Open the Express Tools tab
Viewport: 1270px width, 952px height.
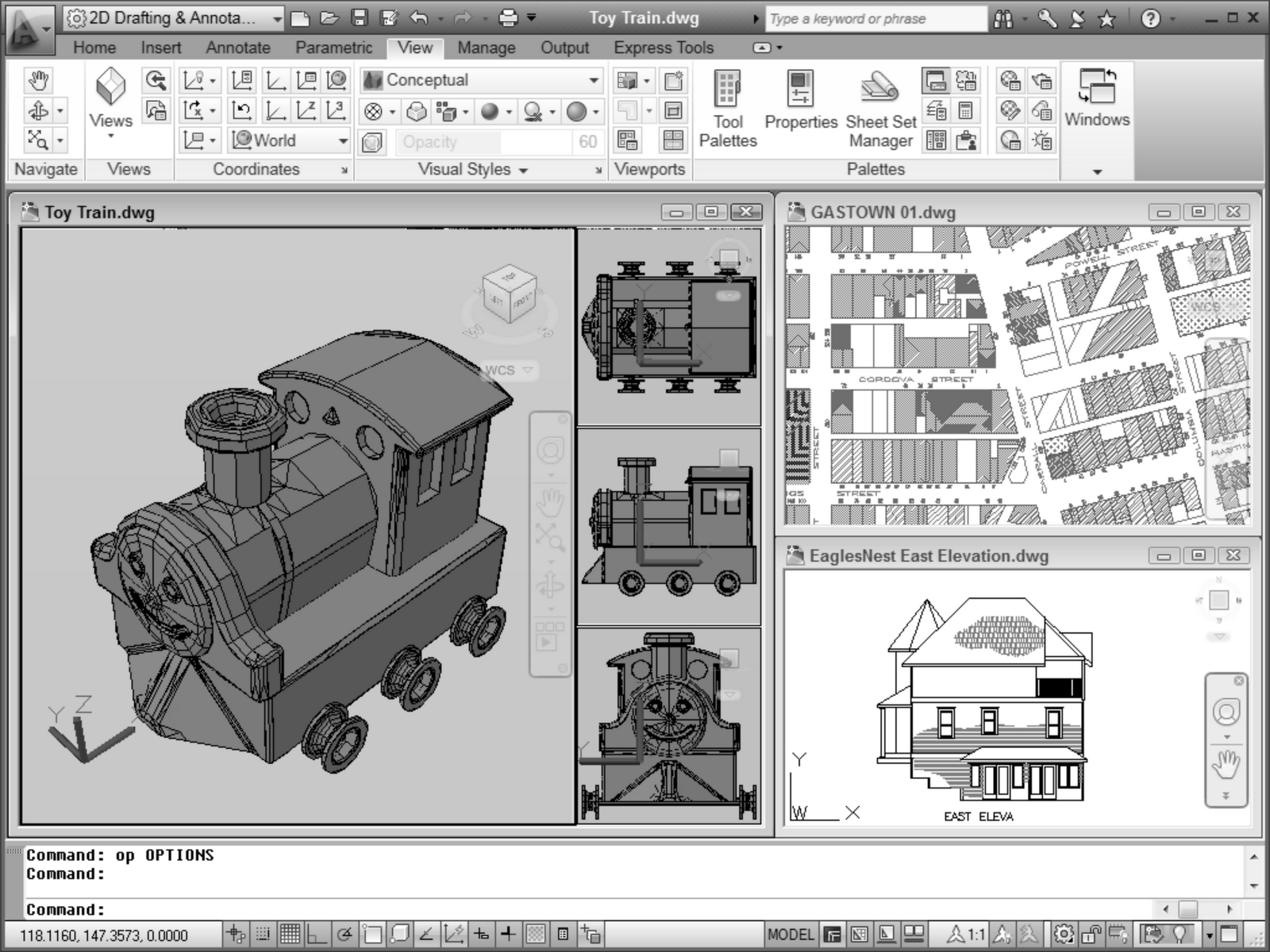tap(664, 48)
